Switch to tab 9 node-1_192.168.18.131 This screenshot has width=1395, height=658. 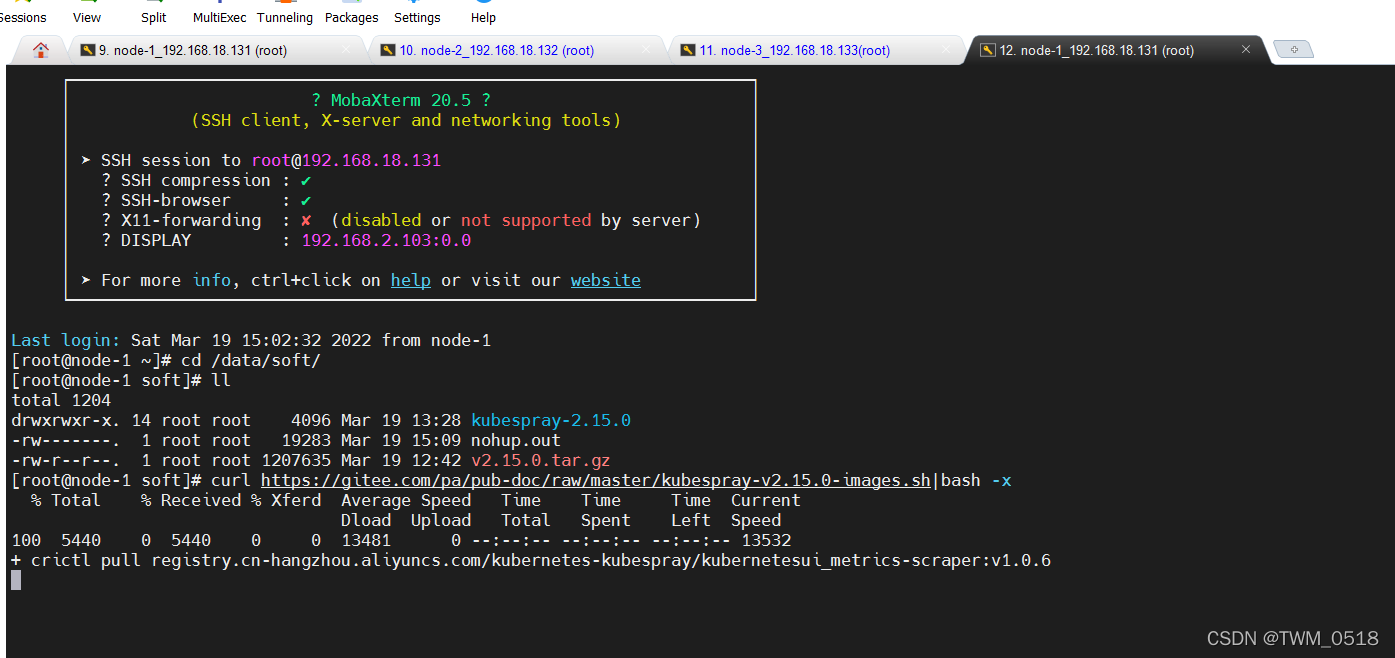point(192,50)
